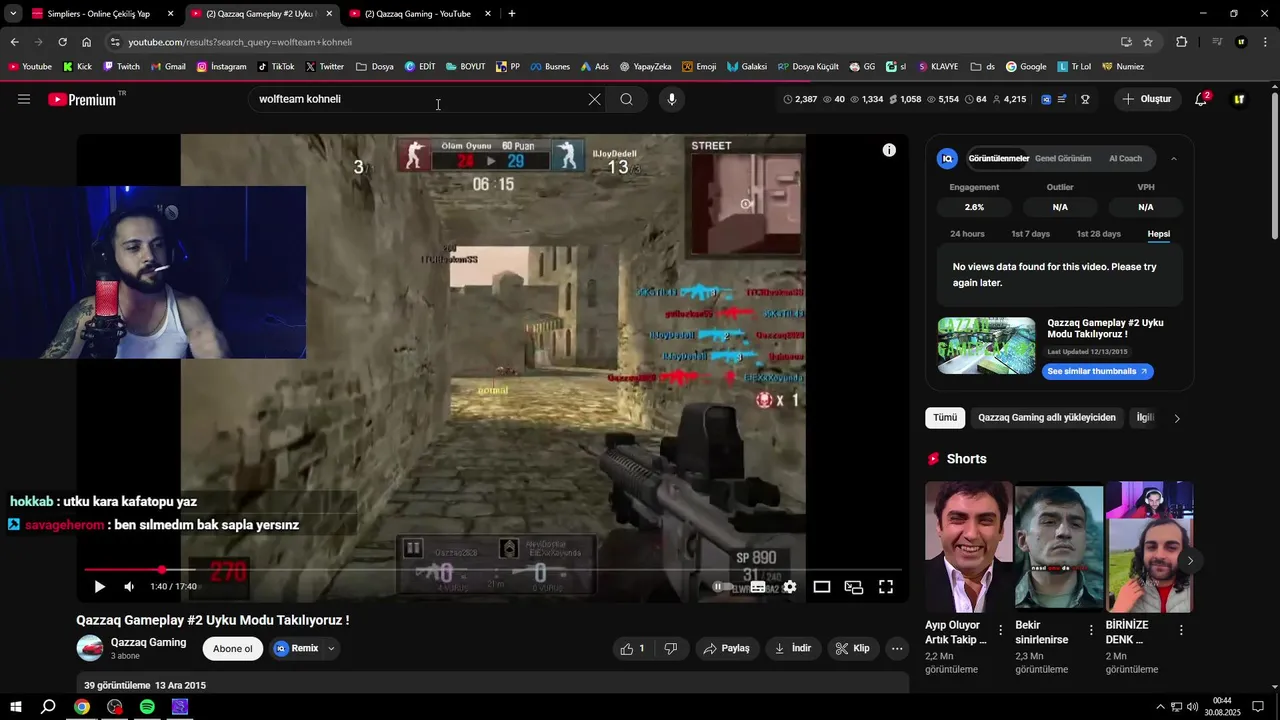Toggle subtitles in the player
The image size is (1280, 720).
click(758, 587)
